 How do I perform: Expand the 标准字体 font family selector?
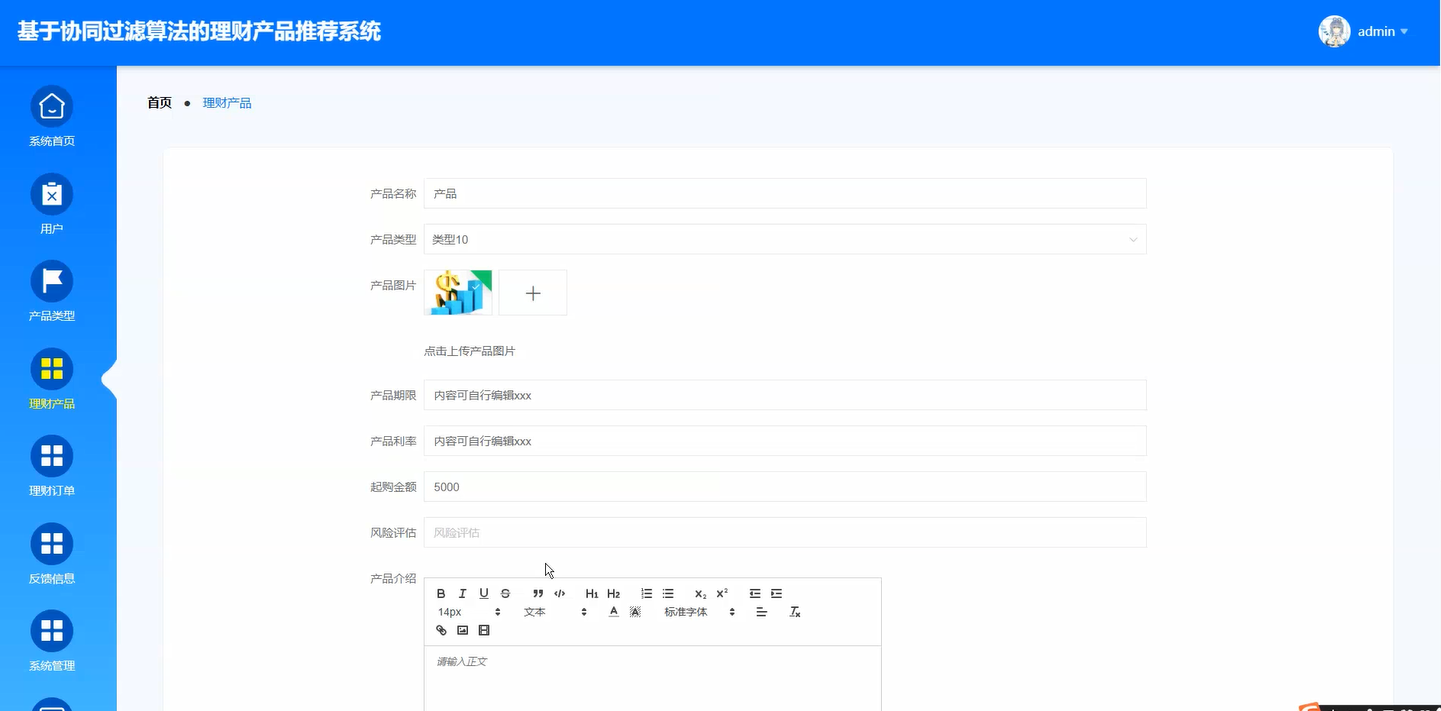click(x=693, y=611)
